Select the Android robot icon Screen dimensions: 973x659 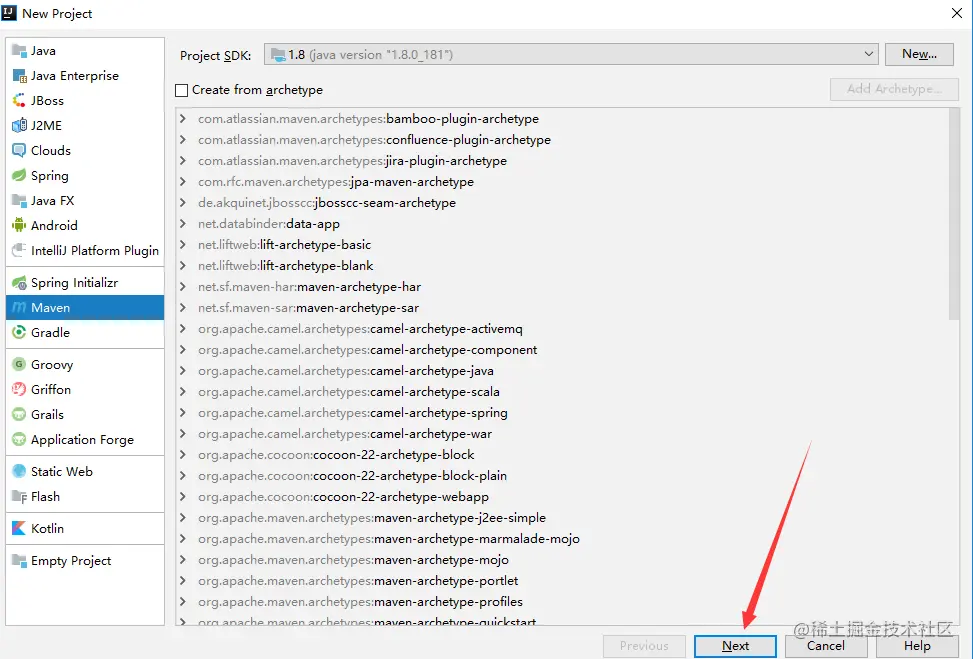[x=19, y=225]
